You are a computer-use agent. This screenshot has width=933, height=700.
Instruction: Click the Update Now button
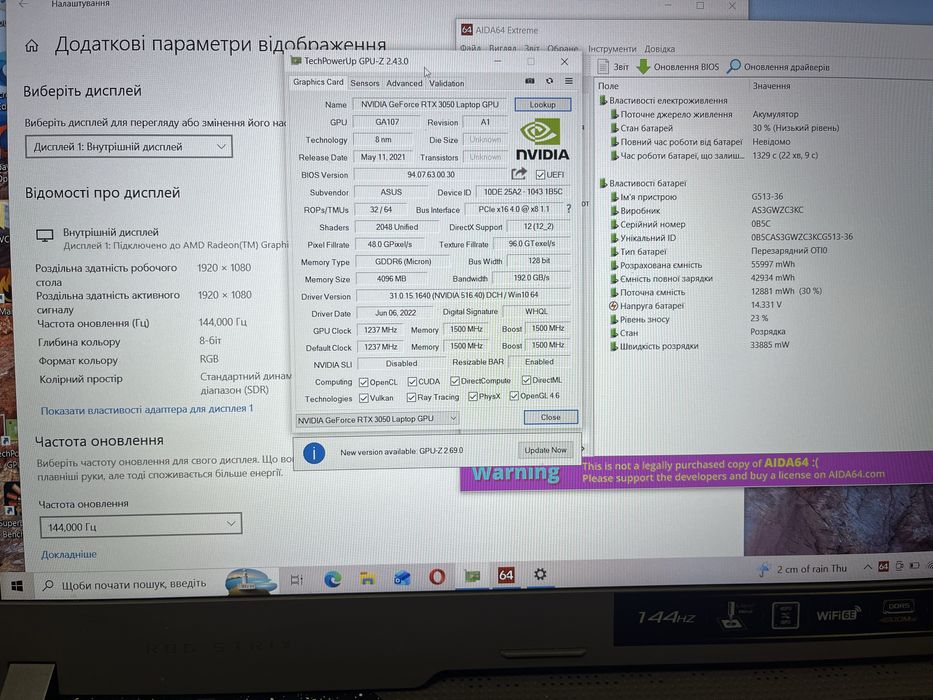(545, 450)
